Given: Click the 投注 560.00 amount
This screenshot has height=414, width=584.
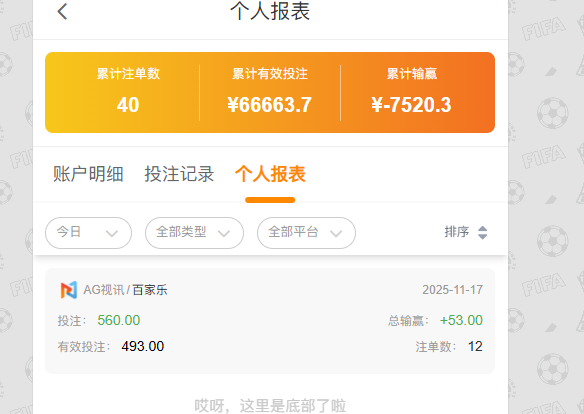Looking at the screenshot, I should point(119,321).
